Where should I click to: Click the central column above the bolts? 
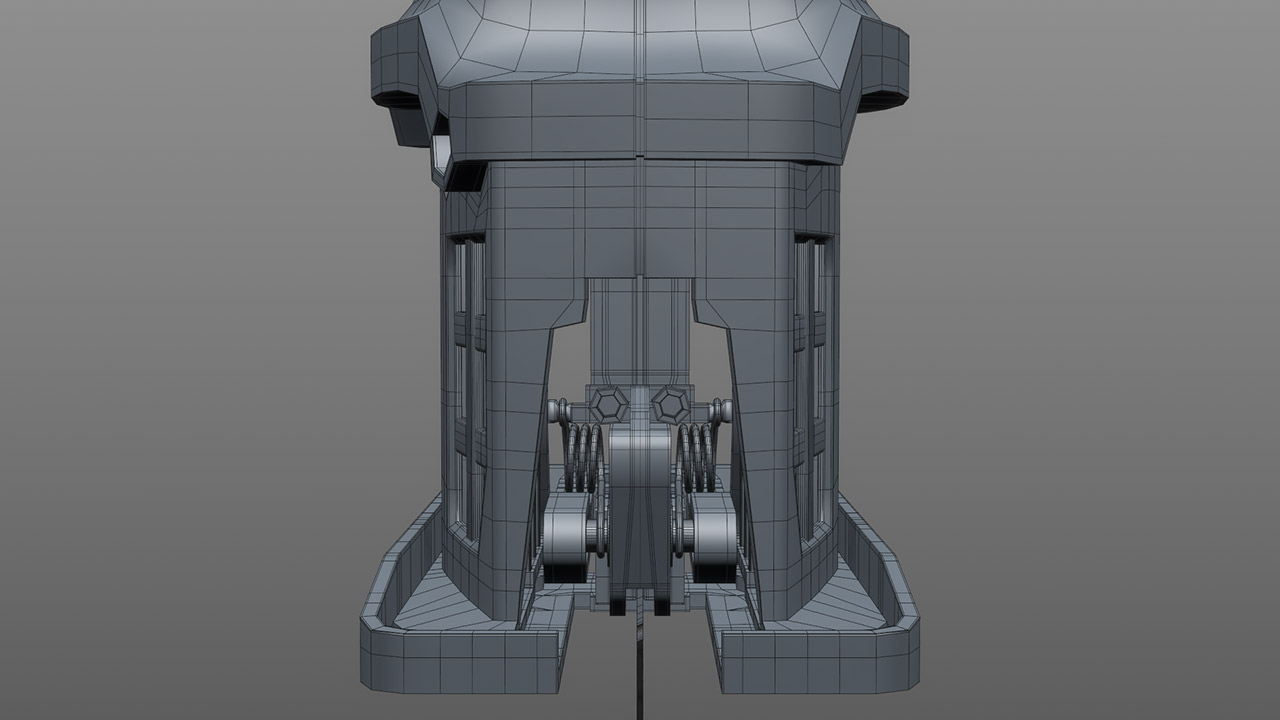click(640, 330)
